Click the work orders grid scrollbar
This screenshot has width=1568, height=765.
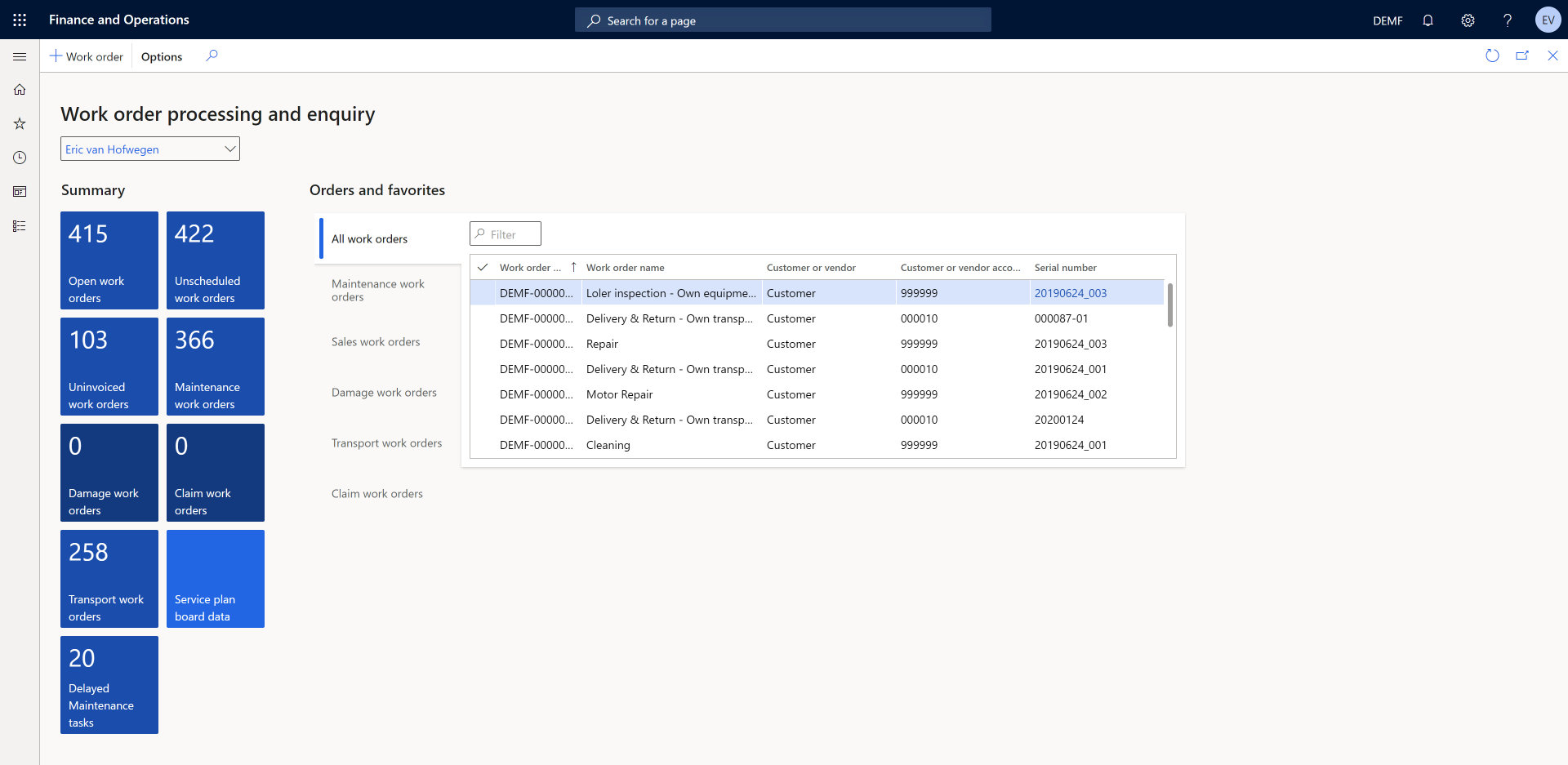[1170, 305]
